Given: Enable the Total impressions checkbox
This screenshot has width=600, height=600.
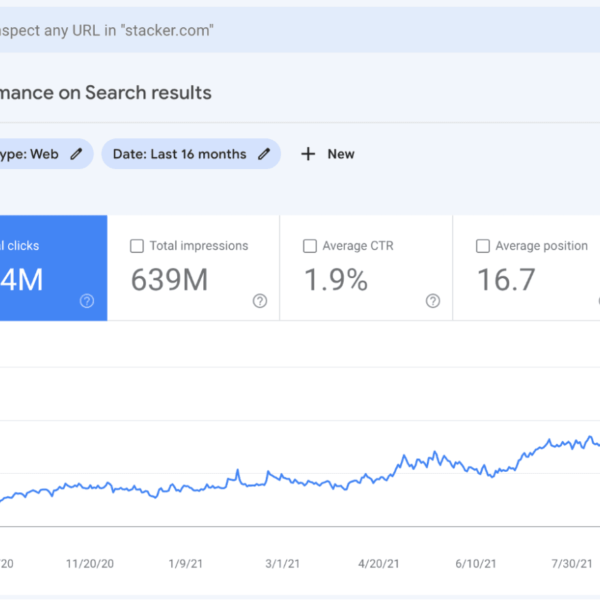Looking at the screenshot, I should 137,246.
